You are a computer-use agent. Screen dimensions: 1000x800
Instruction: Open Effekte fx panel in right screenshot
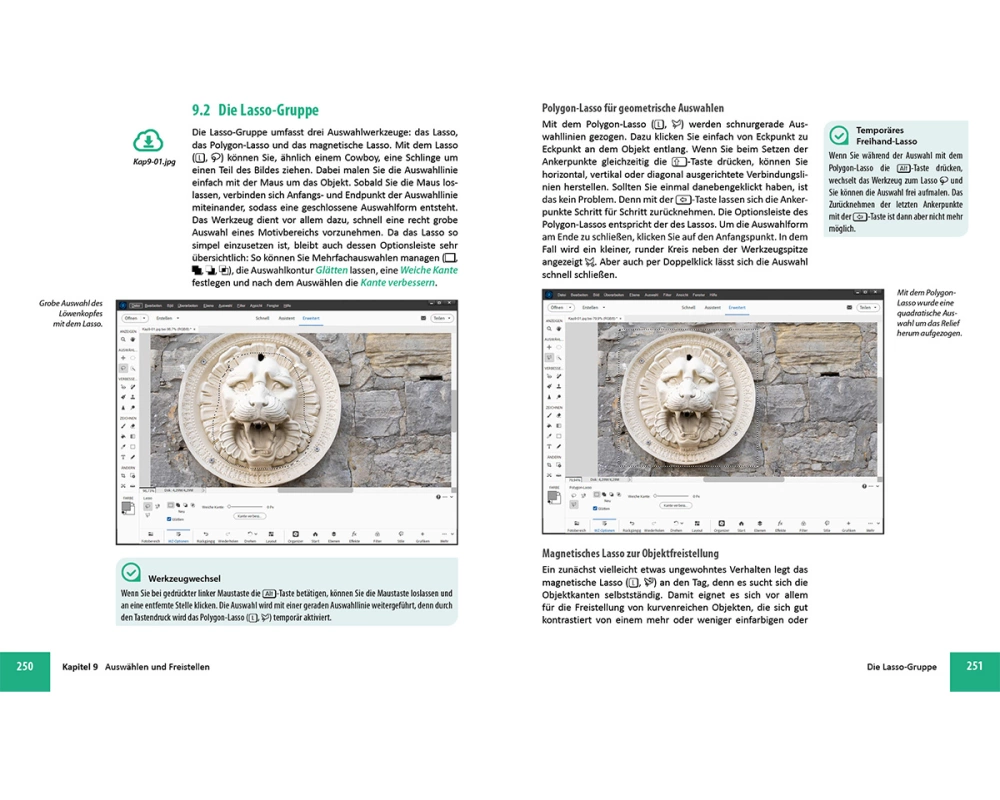coord(778,524)
